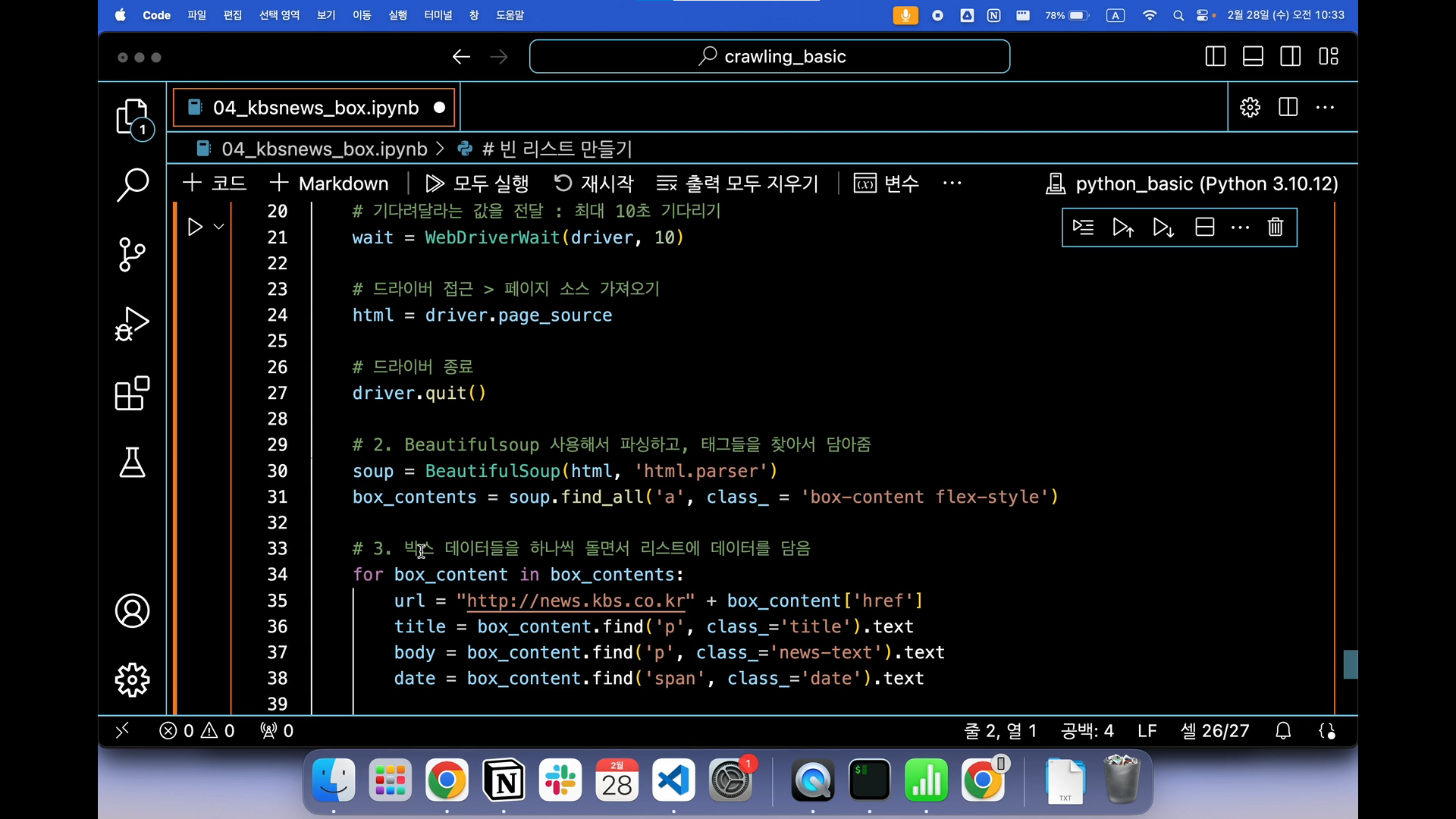
Task: Select the 04_kbsnews_box.ipynb tab
Action: (315, 108)
